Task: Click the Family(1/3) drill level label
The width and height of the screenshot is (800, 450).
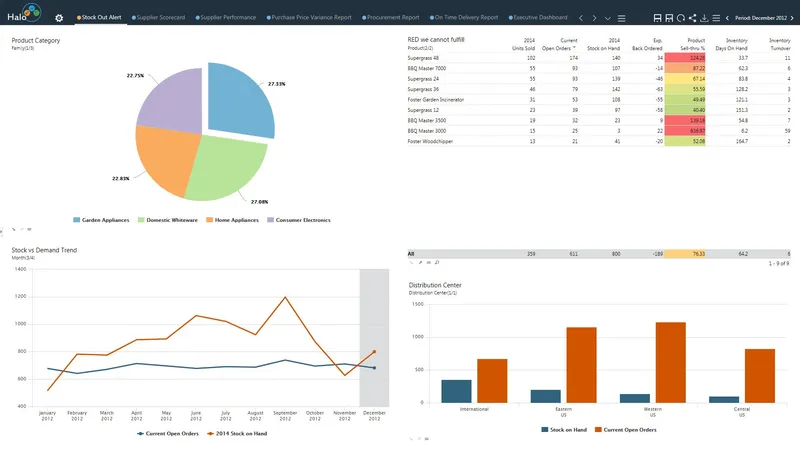Action: coord(23,48)
